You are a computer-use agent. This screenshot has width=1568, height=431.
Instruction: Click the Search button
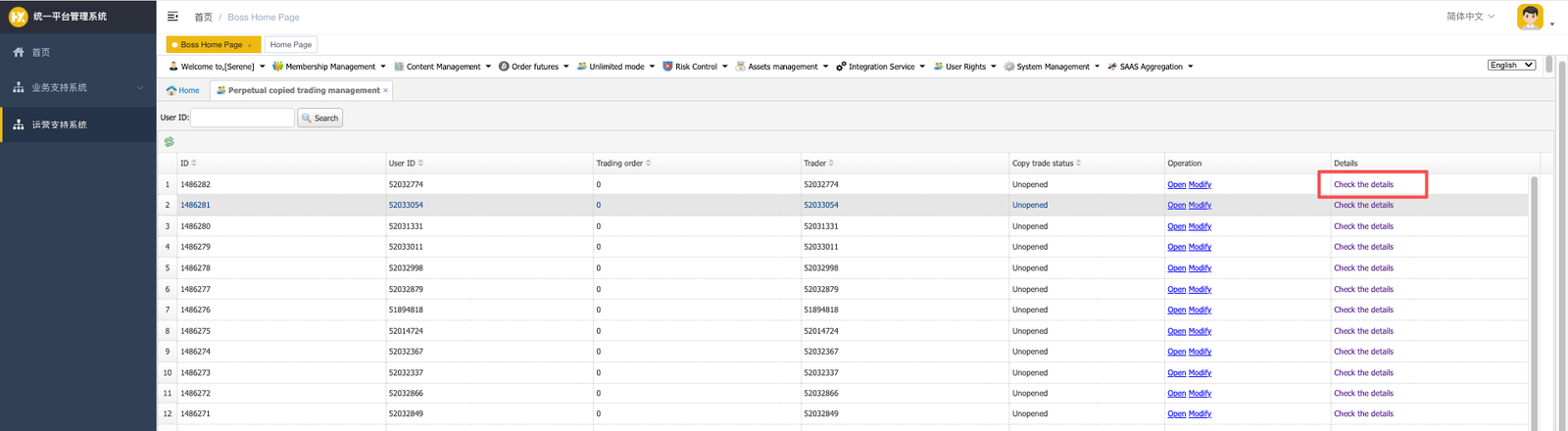click(x=319, y=119)
